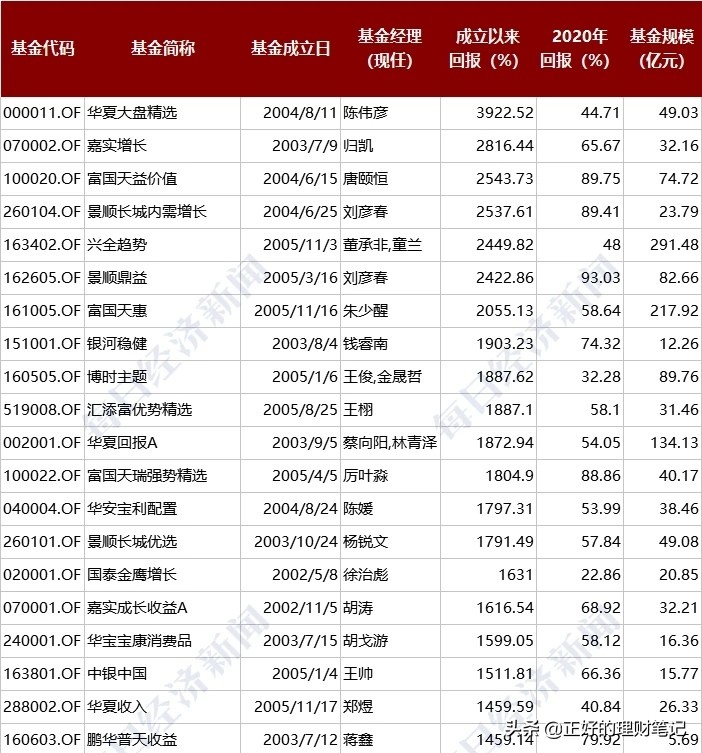Select fund code 070002.OF
Screen dimensions: 702x753
click(x=42, y=146)
